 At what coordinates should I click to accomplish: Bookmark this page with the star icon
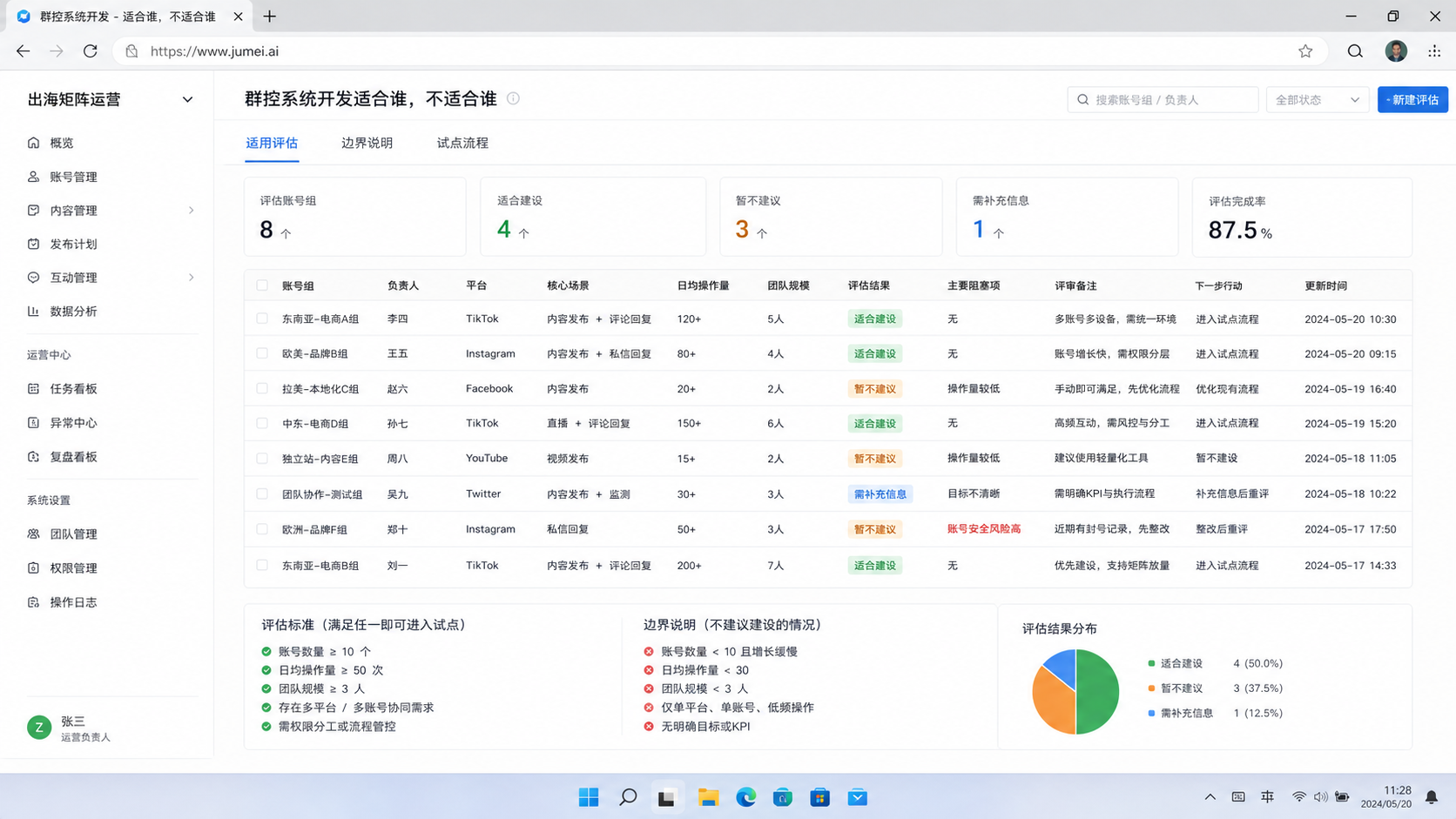pyautogui.click(x=1304, y=51)
